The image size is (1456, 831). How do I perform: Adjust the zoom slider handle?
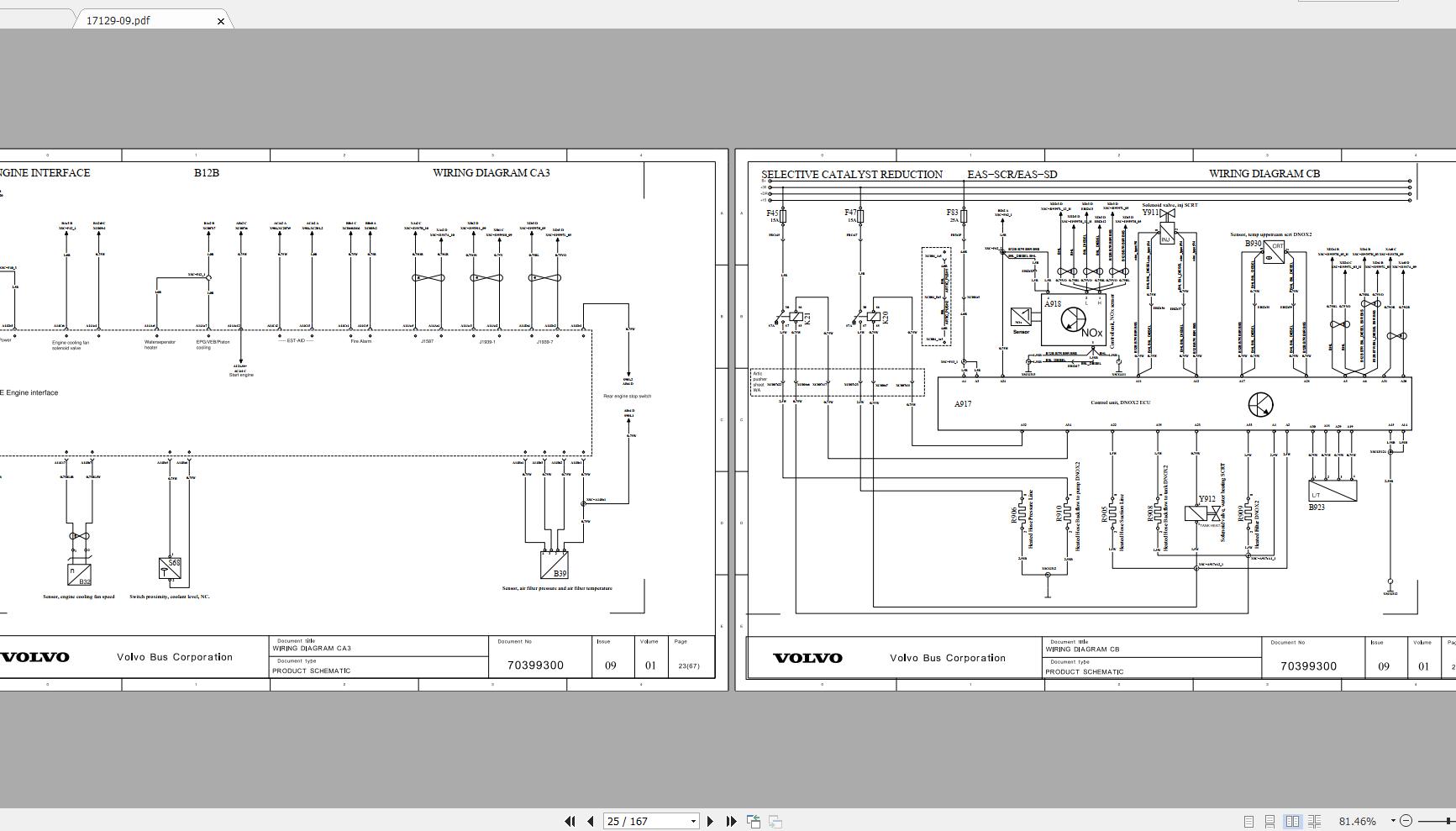[1448, 821]
